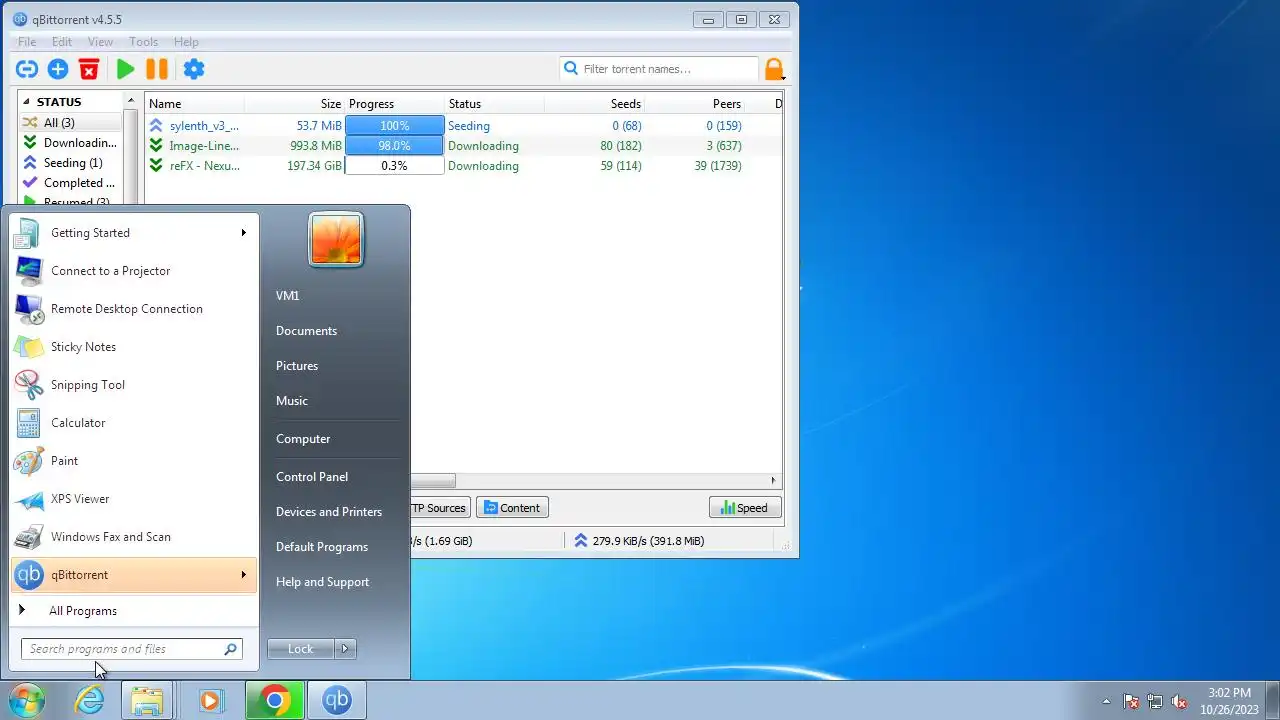This screenshot has height=720, width=1280.
Task: Switch to the HTTP Sources tab
Action: pyautogui.click(x=440, y=508)
